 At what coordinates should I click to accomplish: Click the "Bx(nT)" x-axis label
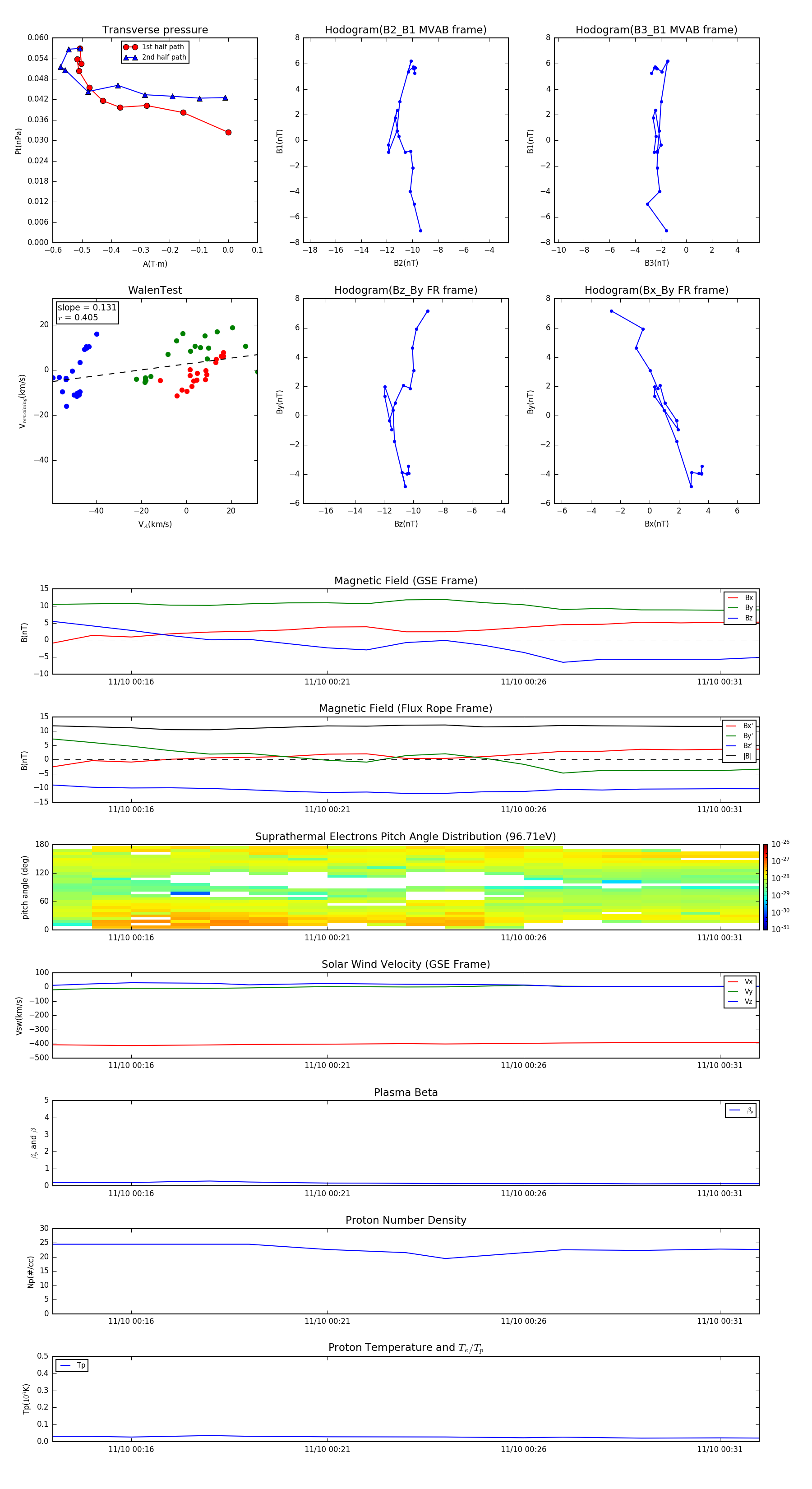point(656,524)
